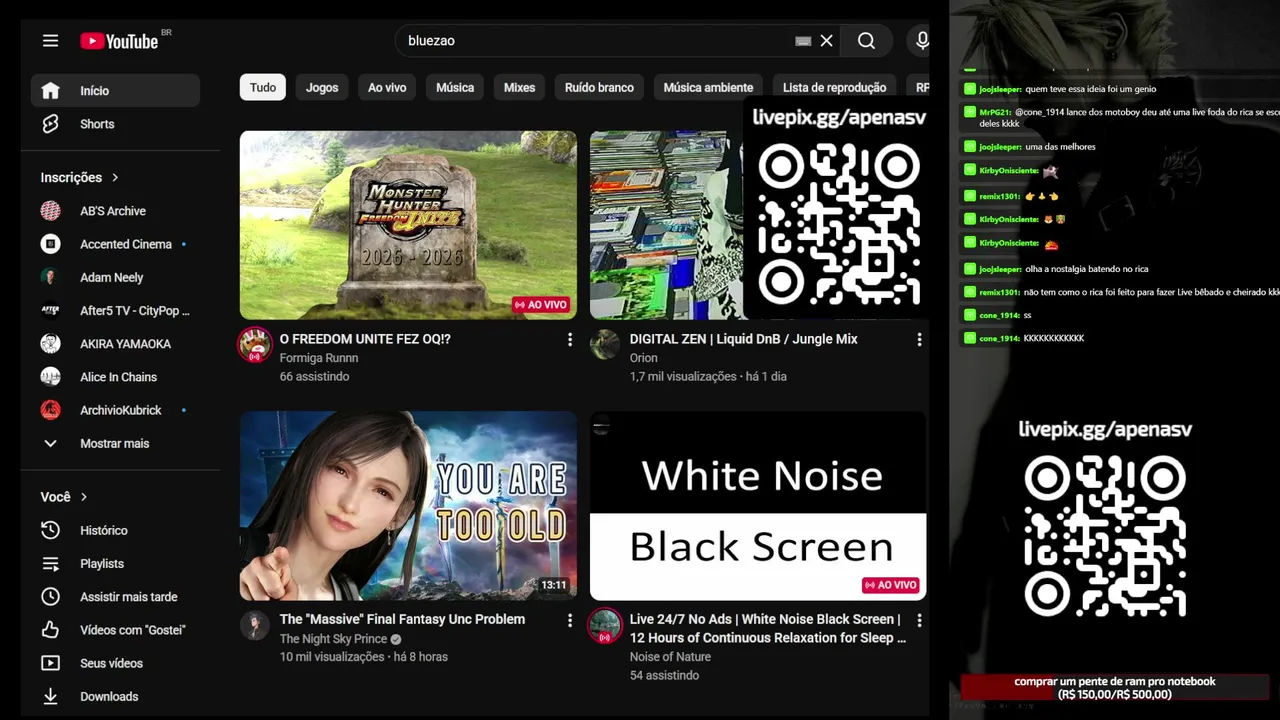Open the Adam Neely channel

tap(115, 277)
